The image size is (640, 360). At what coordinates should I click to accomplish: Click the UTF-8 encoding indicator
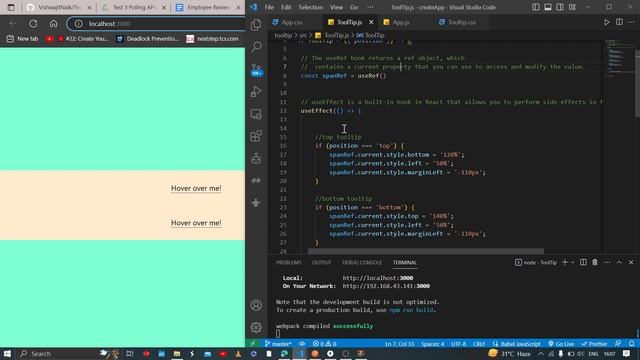coord(458,344)
